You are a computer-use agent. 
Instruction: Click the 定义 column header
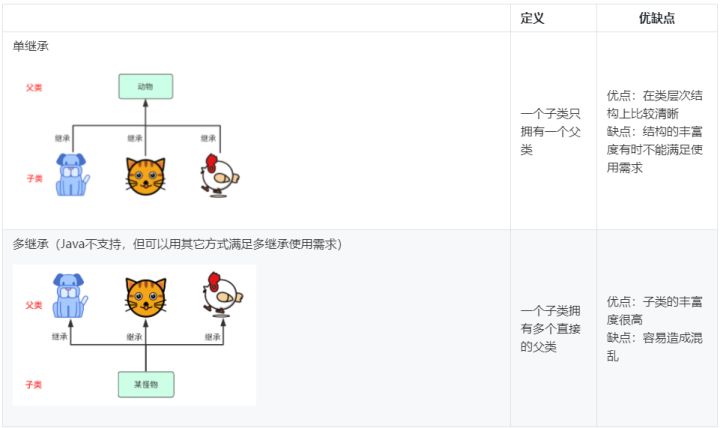coord(532,18)
